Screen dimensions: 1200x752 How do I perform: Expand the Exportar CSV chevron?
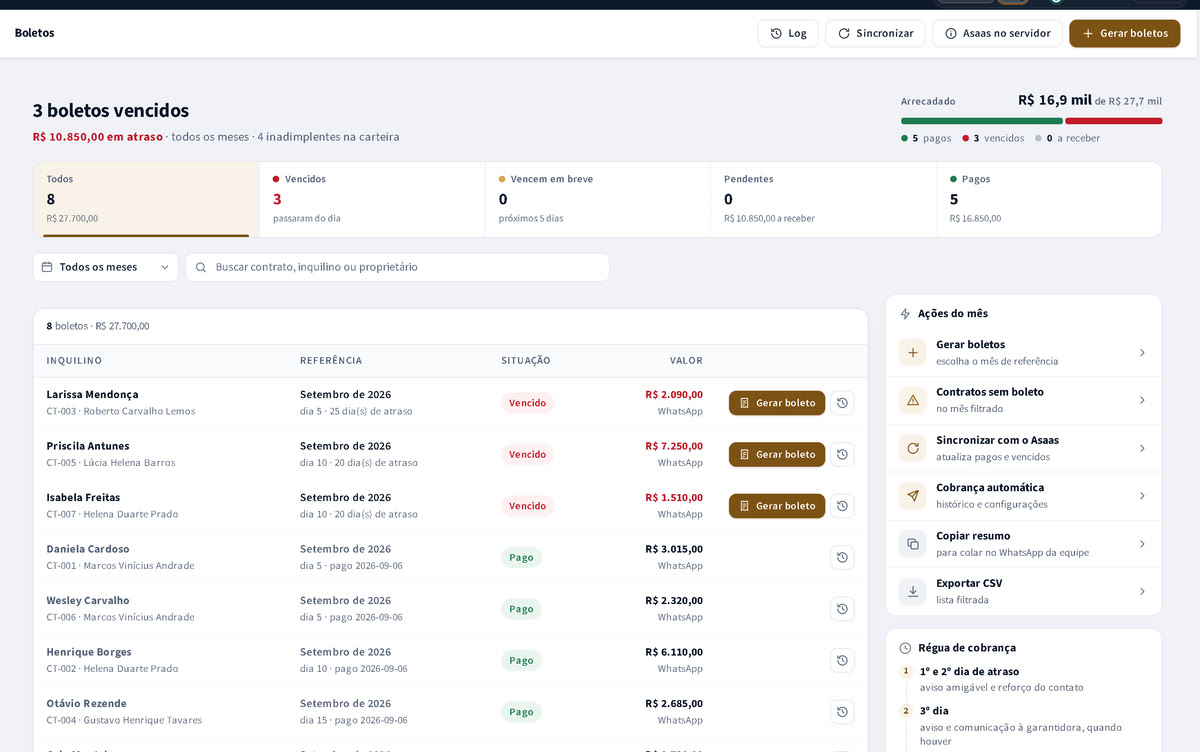tap(1142, 592)
